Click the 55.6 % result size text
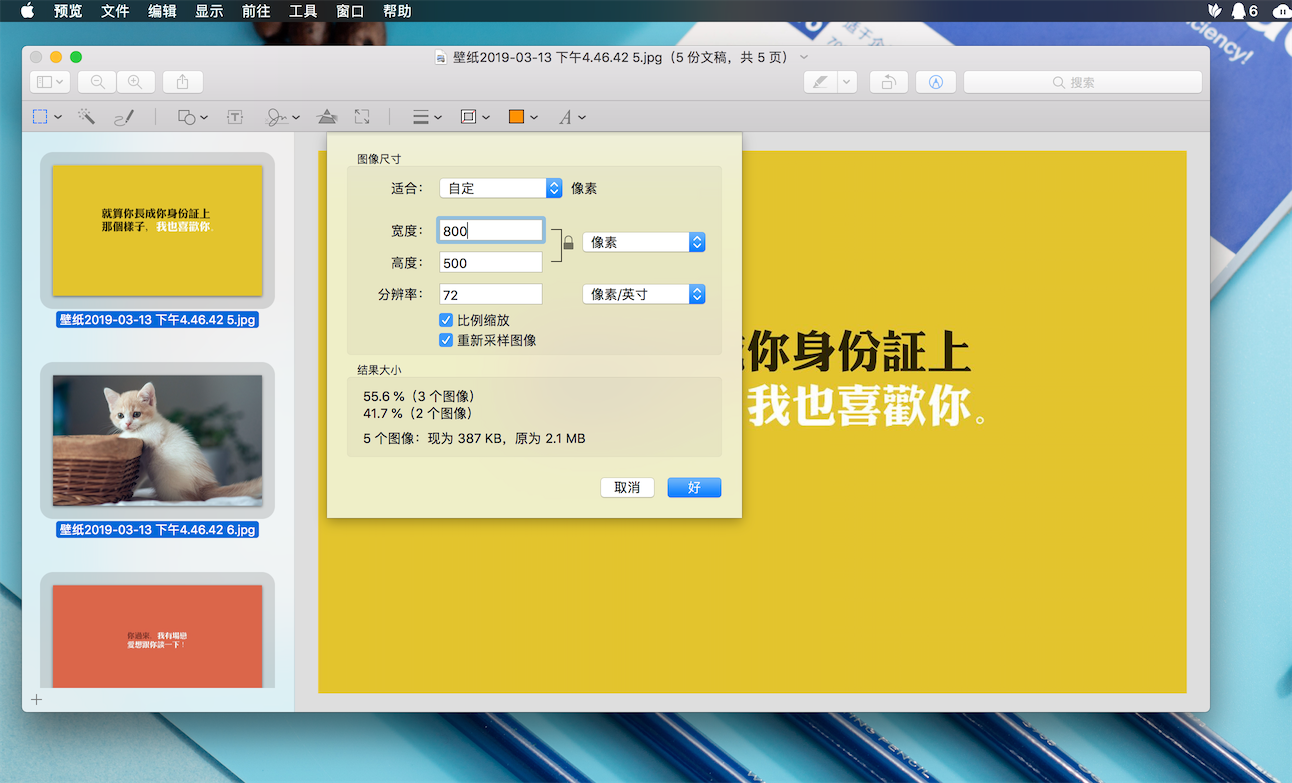The width and height of the screenshot is (1292, 783). point(418,397)
